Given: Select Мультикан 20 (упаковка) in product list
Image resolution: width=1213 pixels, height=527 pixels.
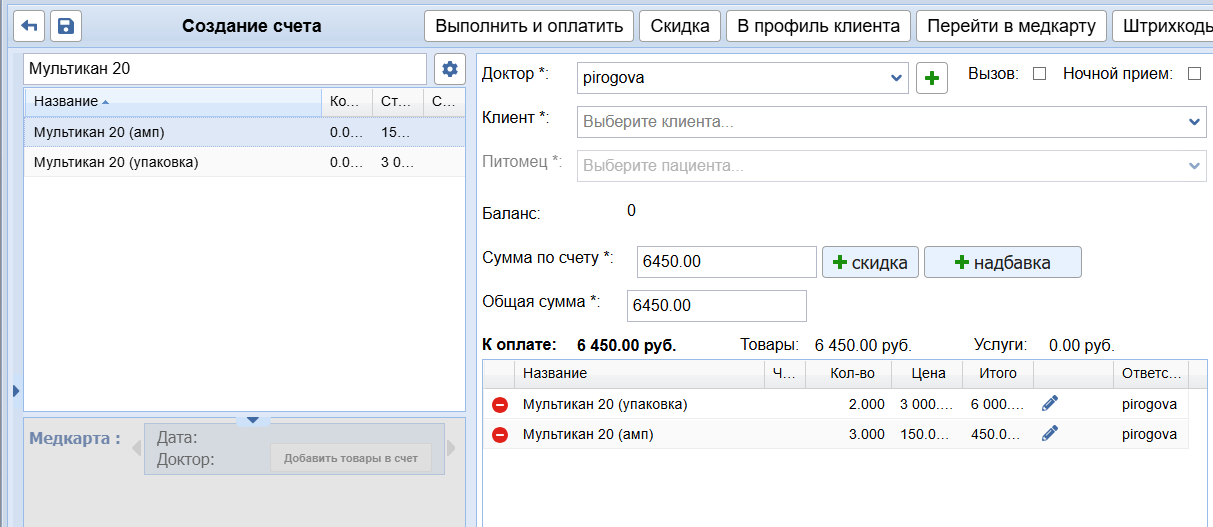Looking at the screenshot, I should [x=116, y=162].
